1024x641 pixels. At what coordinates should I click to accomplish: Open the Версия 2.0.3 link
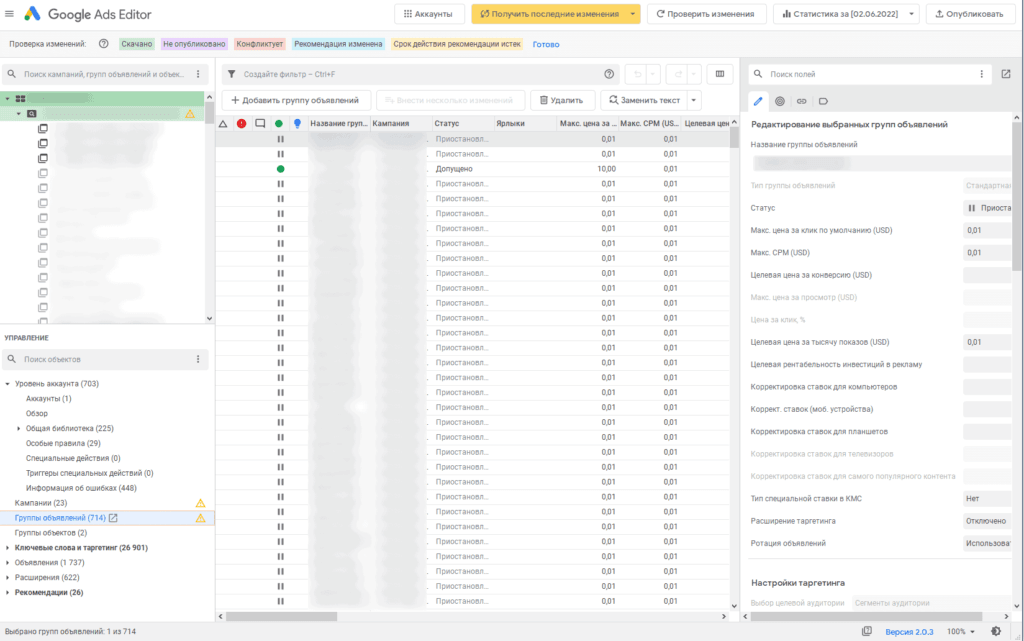pos(909,632)
